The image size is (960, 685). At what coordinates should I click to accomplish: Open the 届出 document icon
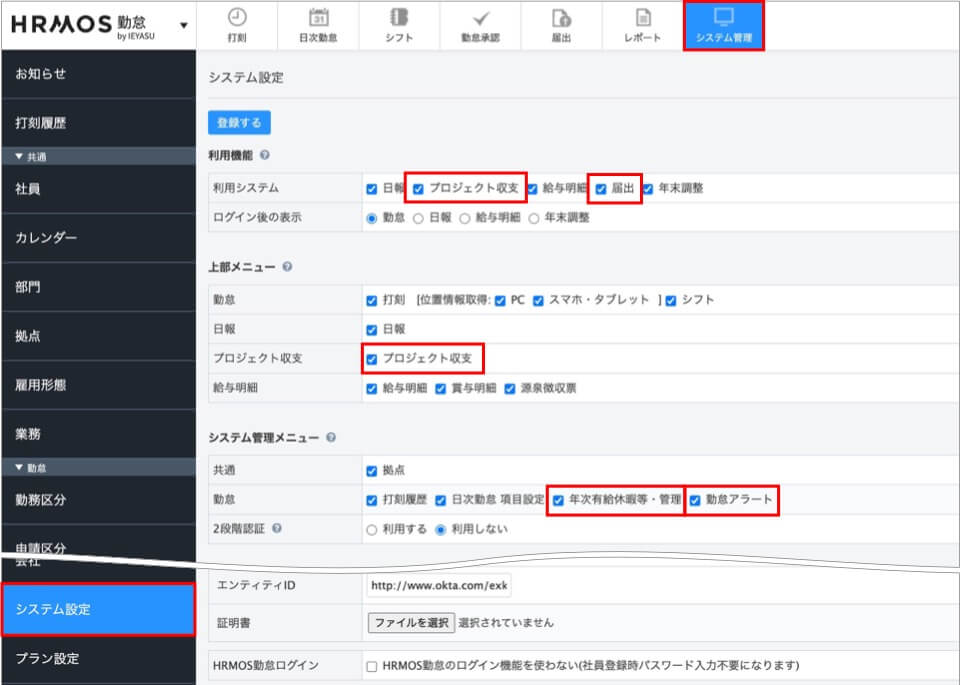[561, 17]
